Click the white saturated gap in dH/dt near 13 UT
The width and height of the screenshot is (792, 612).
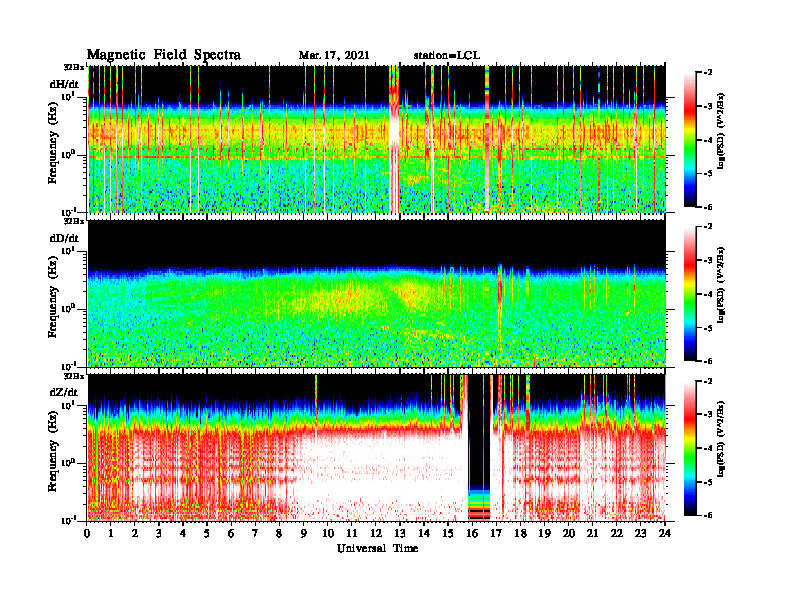point(393,131)
